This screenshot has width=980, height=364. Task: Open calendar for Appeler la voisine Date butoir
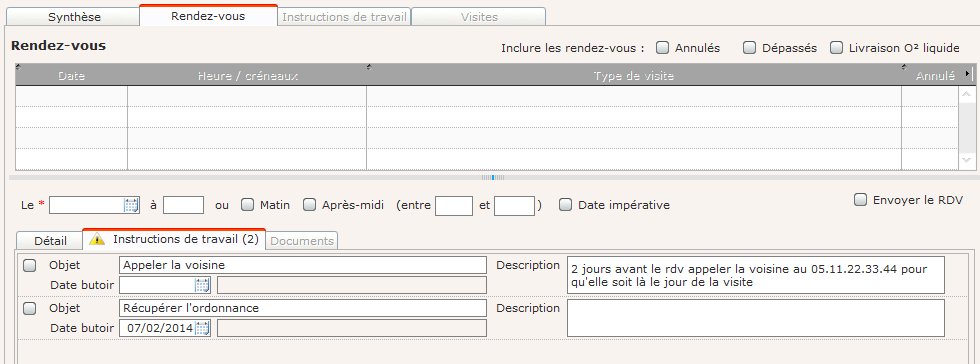pyautogui.click(x=202, y=285)
